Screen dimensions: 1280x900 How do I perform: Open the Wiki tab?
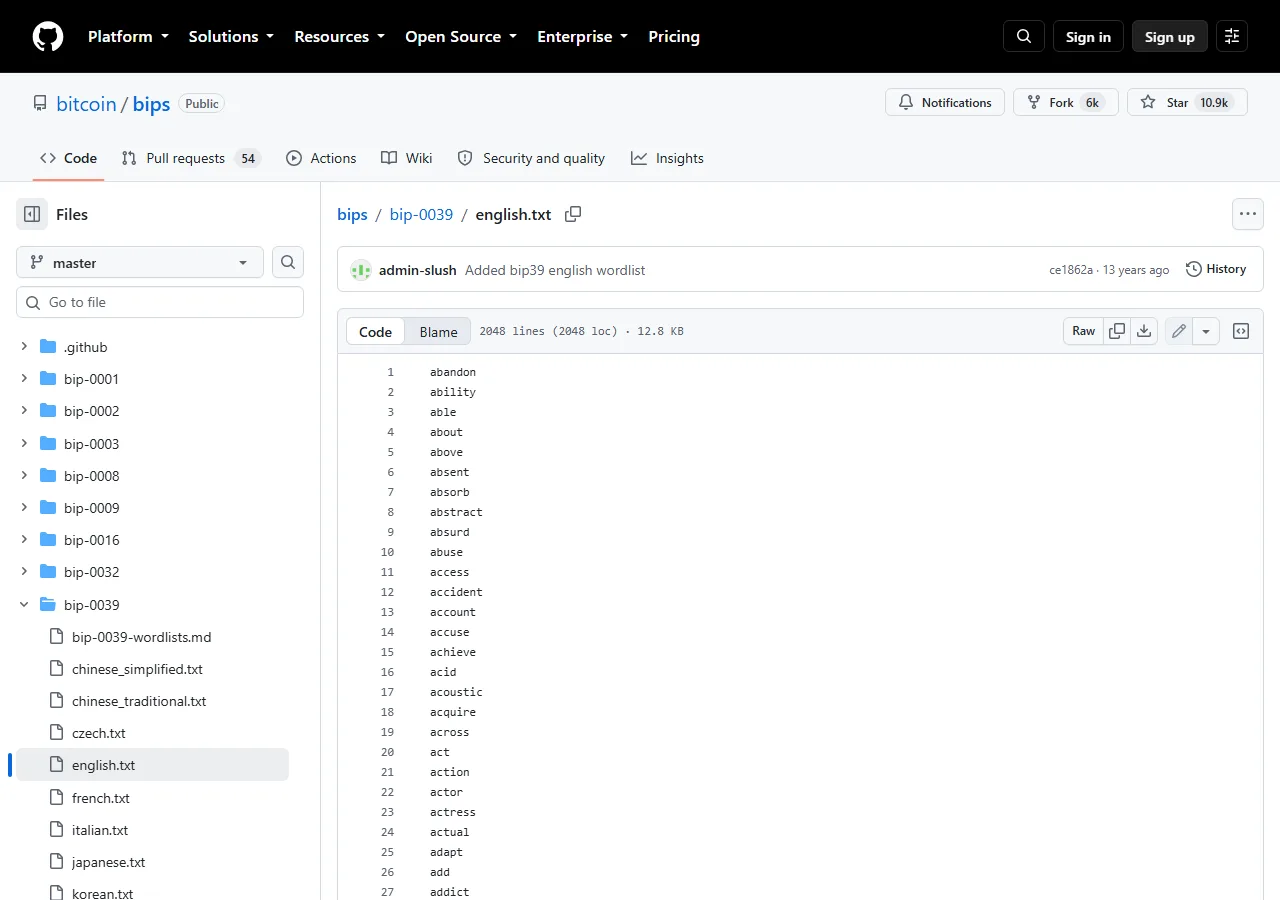[407, 158]
